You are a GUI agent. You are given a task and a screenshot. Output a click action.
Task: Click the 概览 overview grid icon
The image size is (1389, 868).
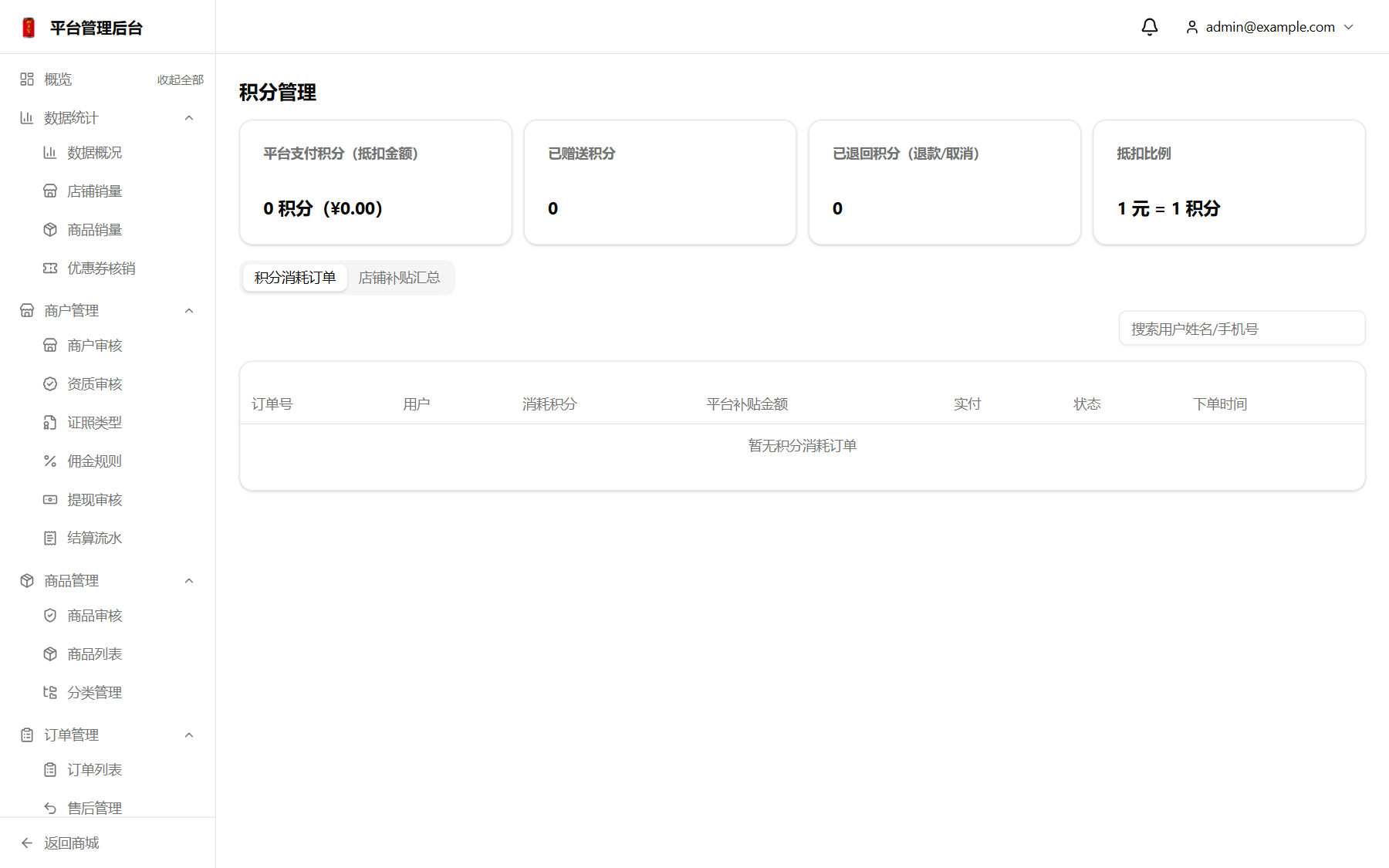tap(27, 79)
